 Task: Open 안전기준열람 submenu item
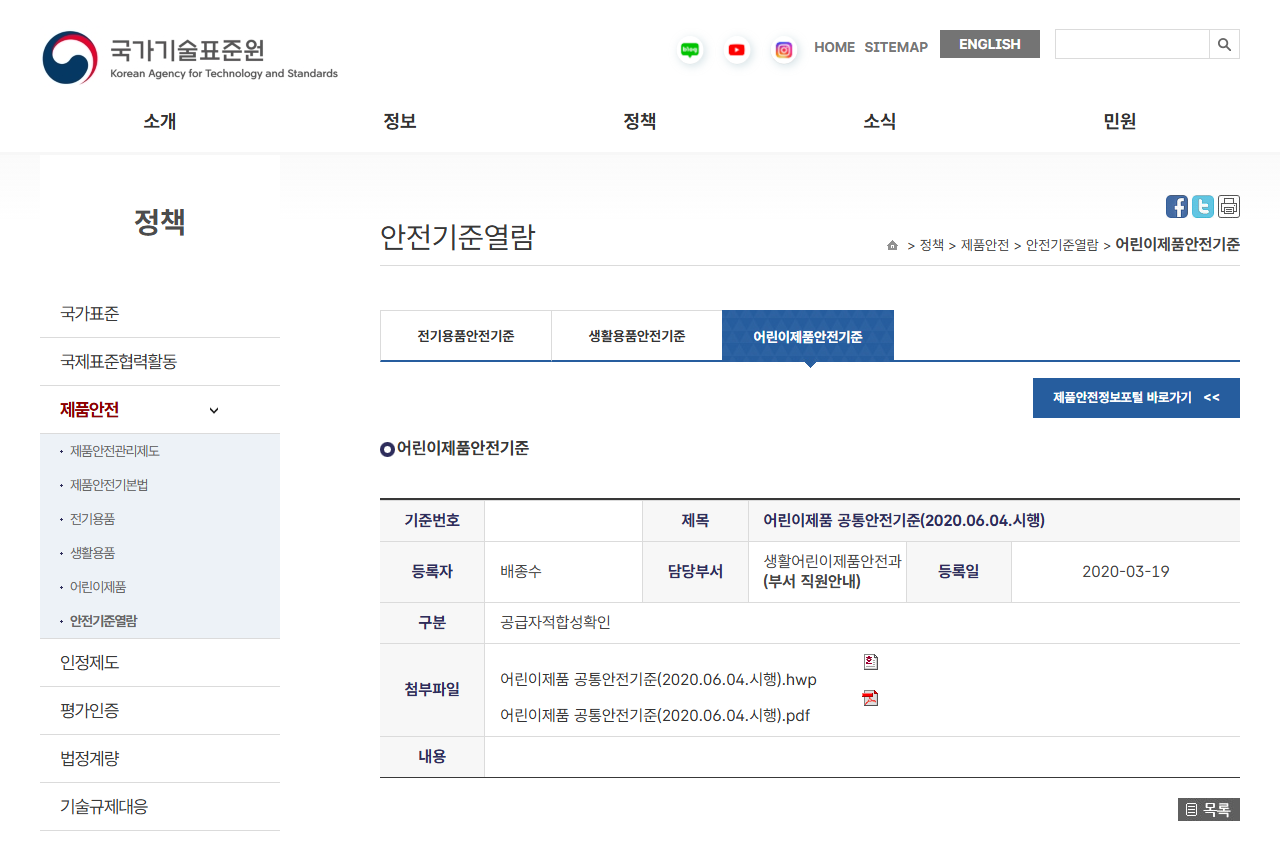(x=104, y=621)
